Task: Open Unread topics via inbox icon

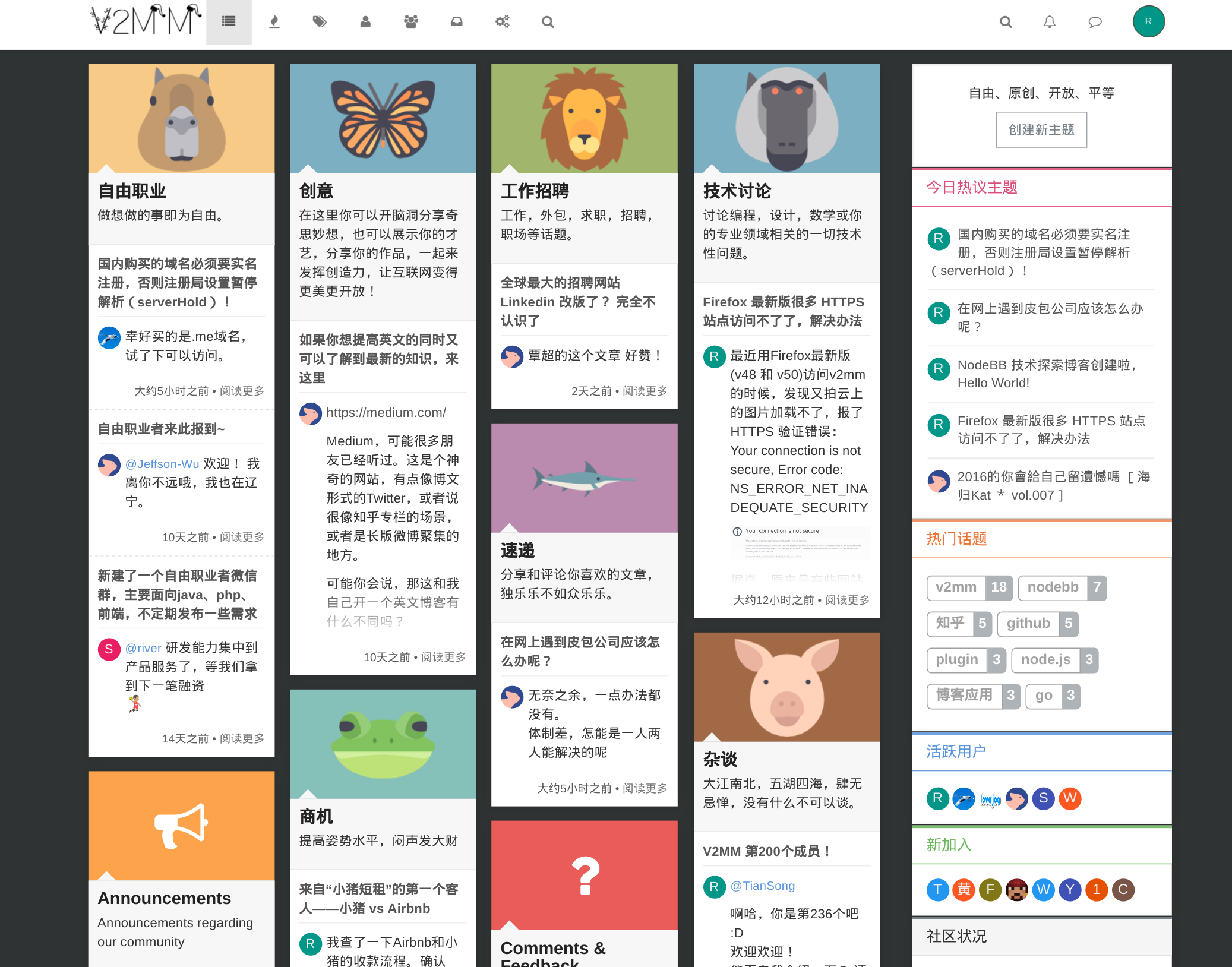Action: point(457,21)
